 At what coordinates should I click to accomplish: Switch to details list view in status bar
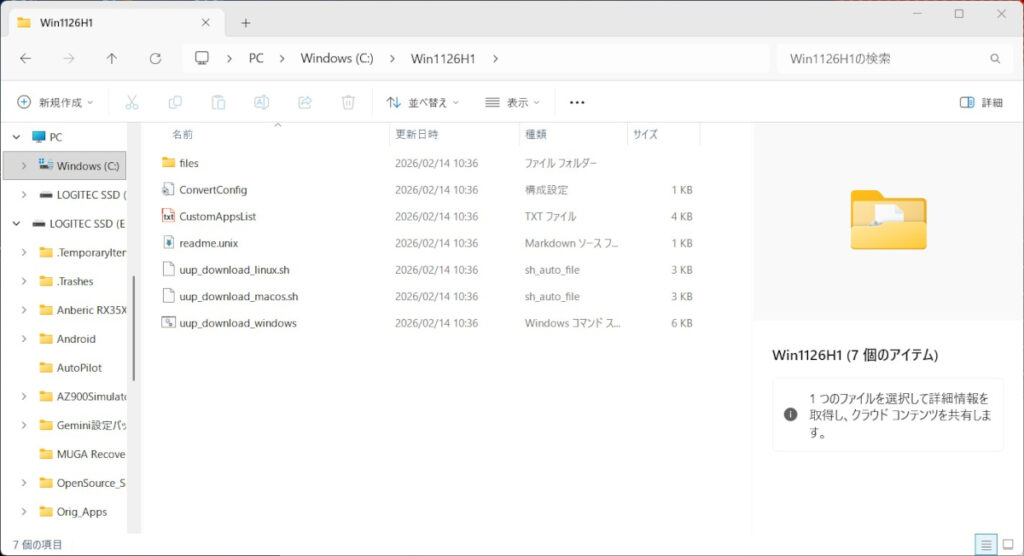986,545
